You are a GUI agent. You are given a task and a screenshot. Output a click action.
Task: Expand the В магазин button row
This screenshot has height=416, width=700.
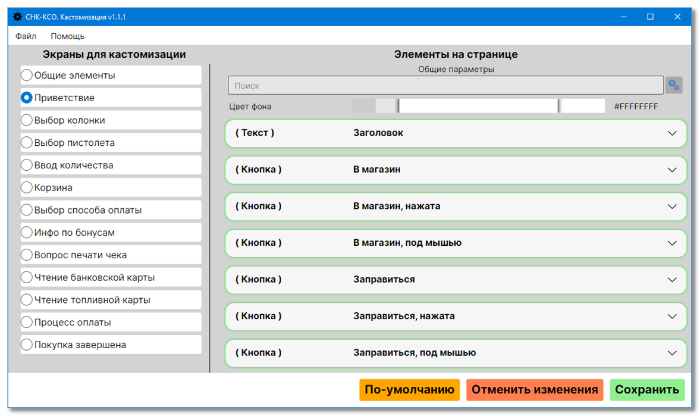pyautogui.click(x=672, y=170)
